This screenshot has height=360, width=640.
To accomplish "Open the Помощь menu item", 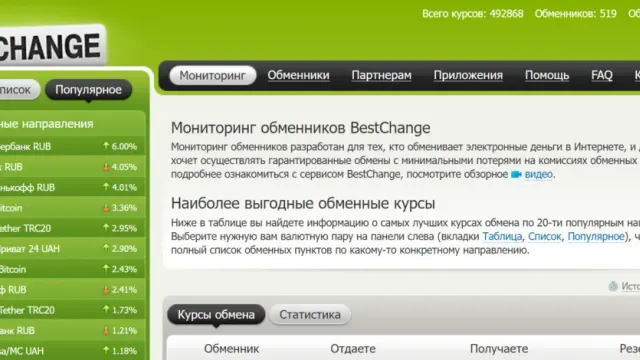I will click(x=547, y=76).
